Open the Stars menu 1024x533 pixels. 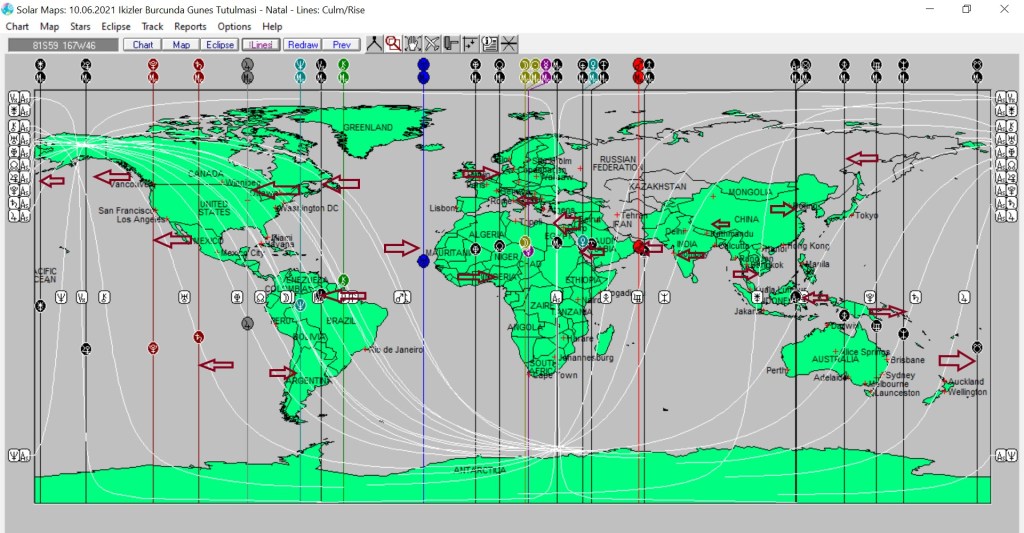pyautogui.click(x=80, y=27)
